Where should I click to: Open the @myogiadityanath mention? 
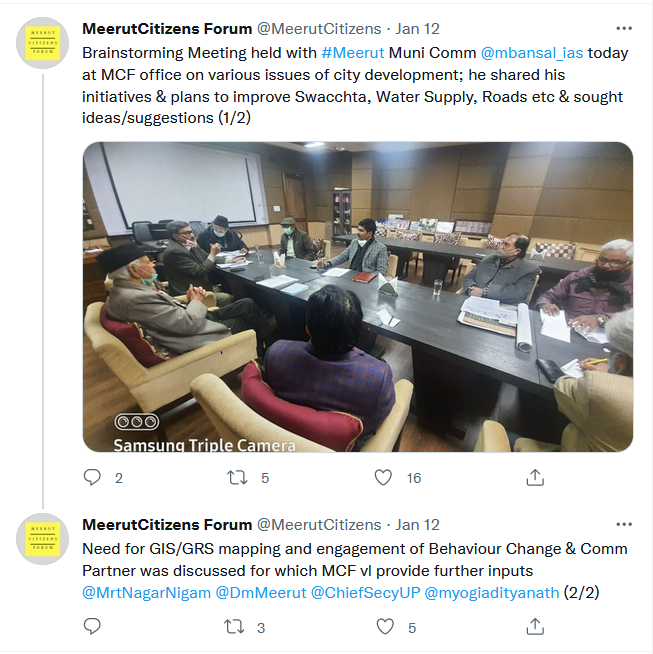[x=492, y=593]
